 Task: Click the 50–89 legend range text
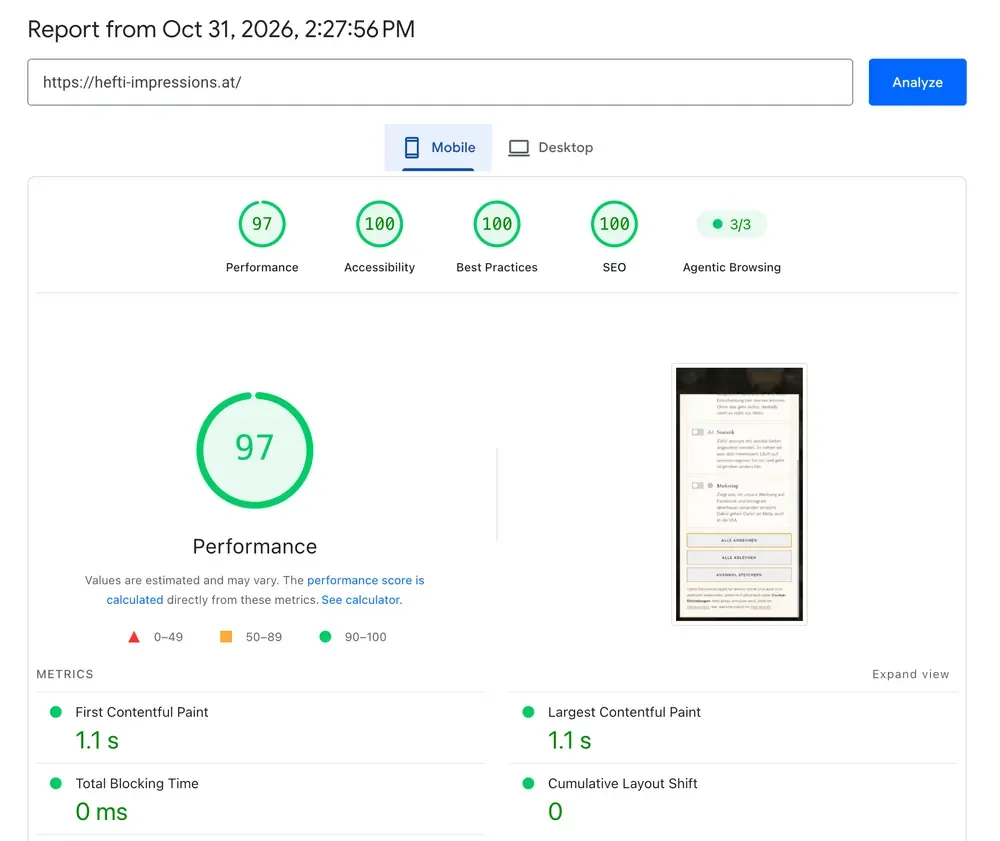point(263,637)
